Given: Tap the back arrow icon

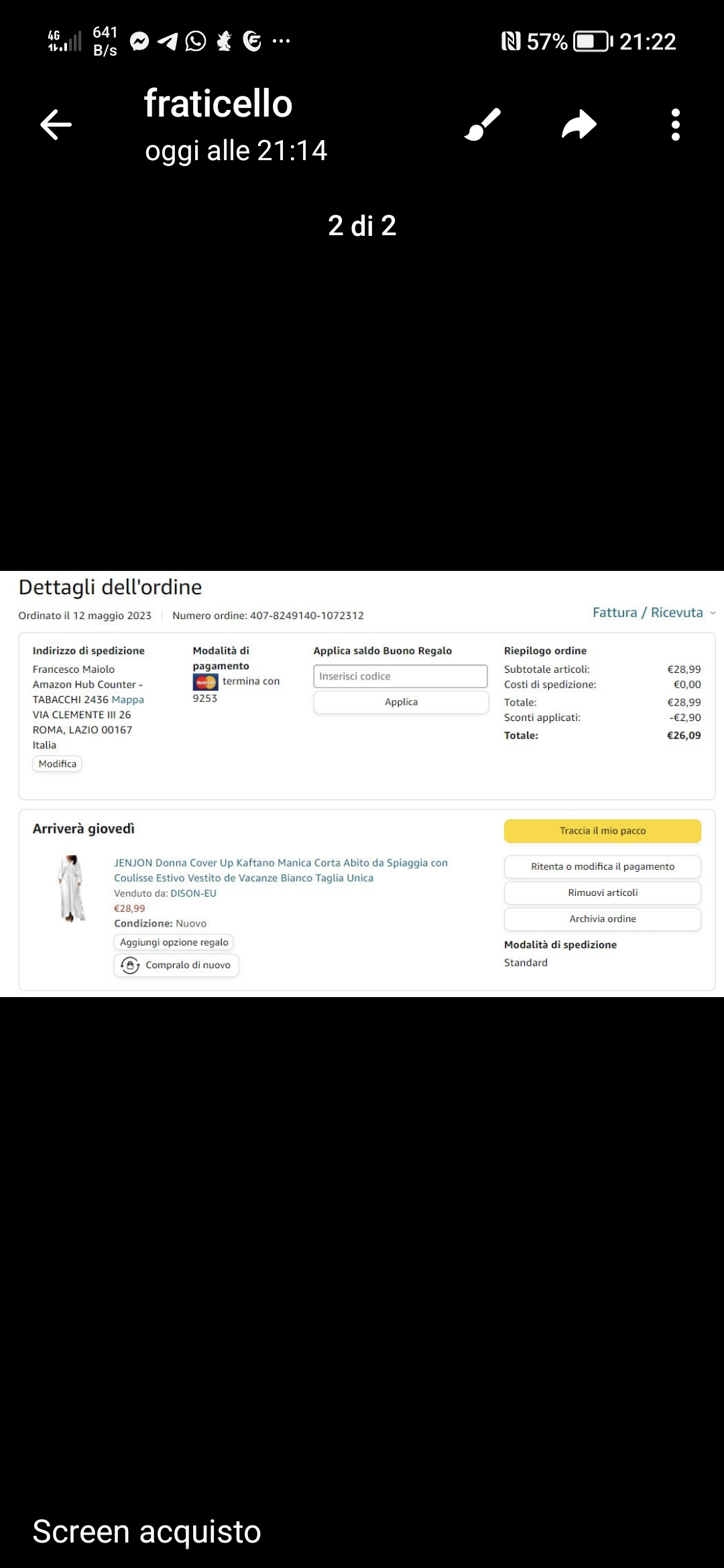Looking at the screenshot, I should click(x=56, y=125).
